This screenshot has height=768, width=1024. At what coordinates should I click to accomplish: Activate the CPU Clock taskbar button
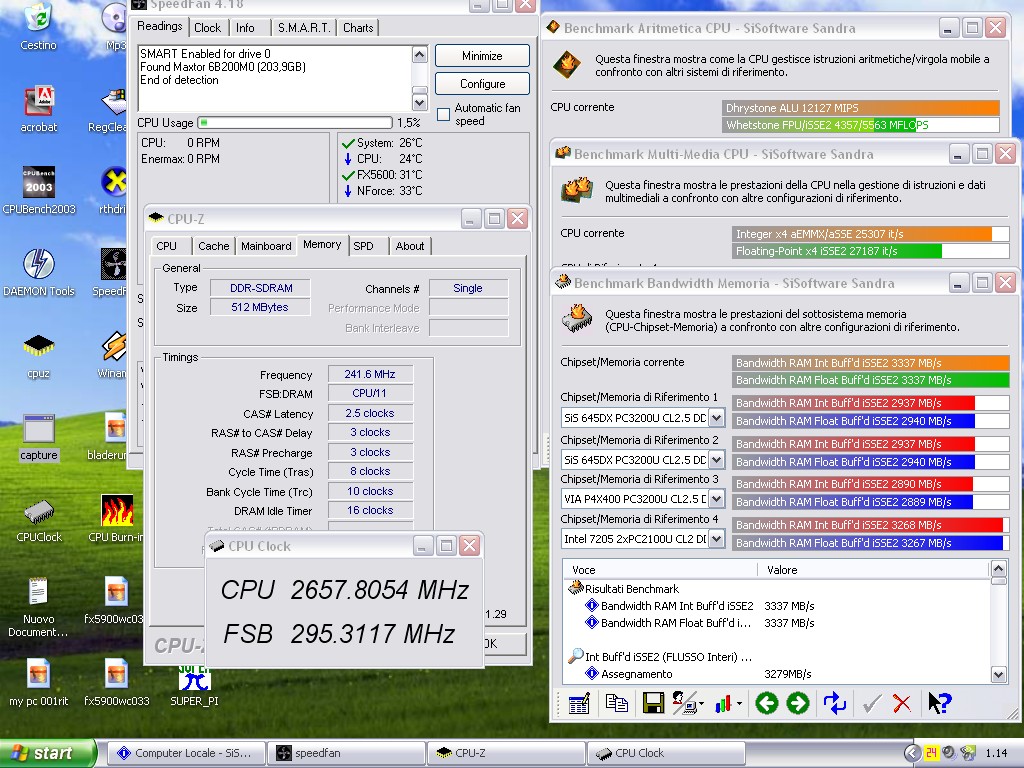[x=666, y=753]
